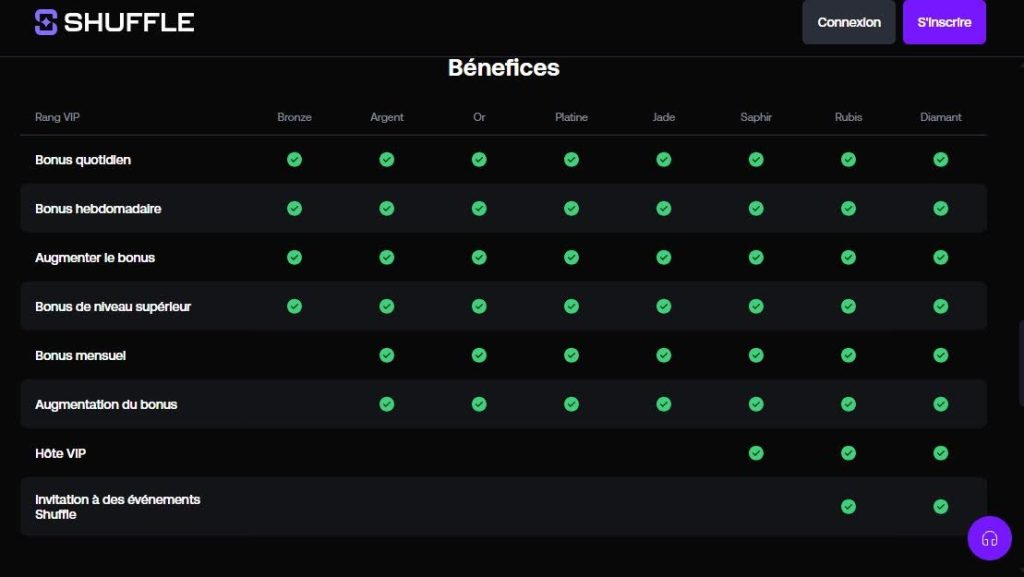Click the Argent checkmark for Bonus mensuel
This screenshot has height=577, width=1024.
click(387, 355)
